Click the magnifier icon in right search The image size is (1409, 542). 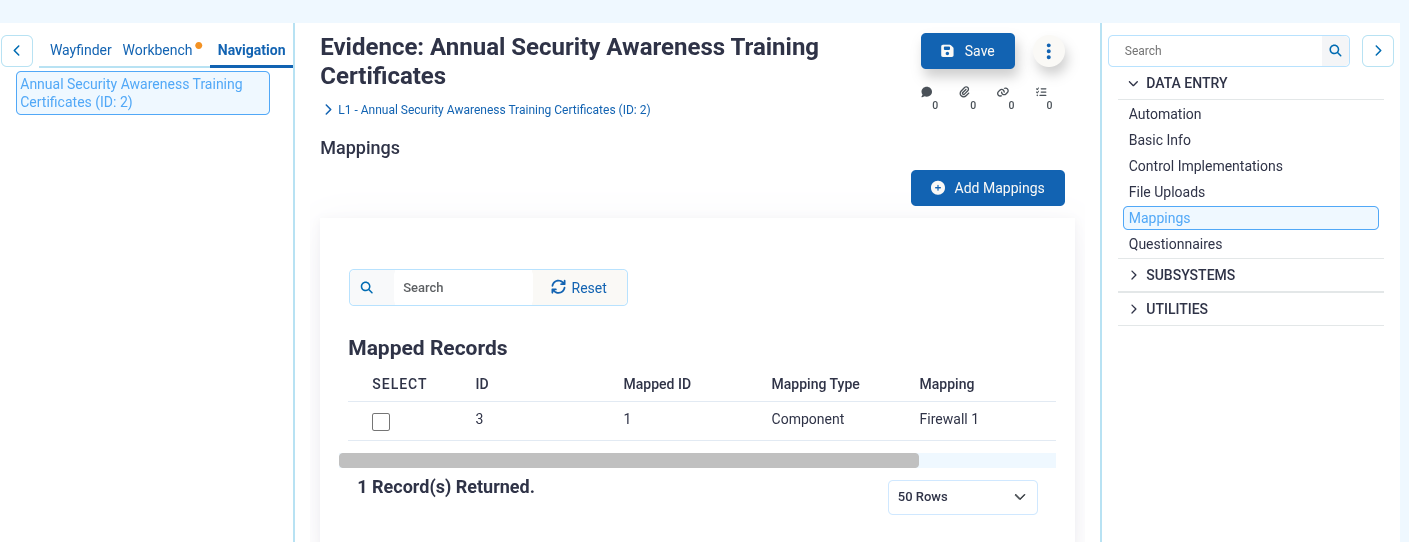pyautogui.click(x=1335, y=51)
